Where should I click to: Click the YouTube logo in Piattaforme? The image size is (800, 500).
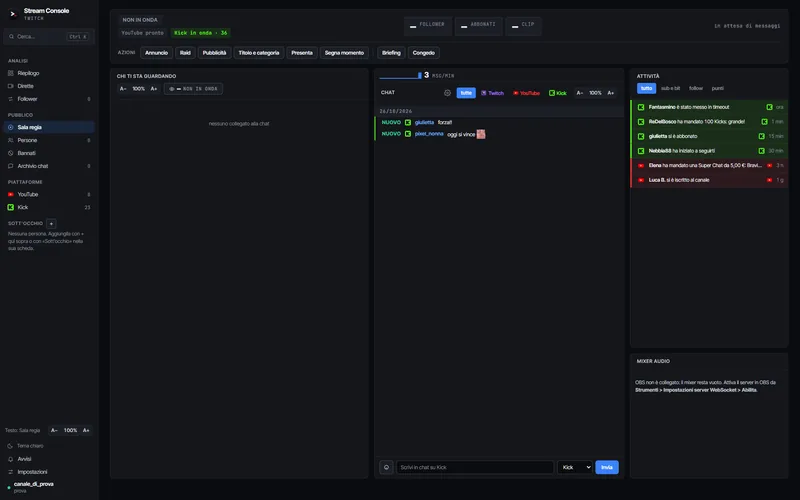pyautogui.click(x=11, y=194)
